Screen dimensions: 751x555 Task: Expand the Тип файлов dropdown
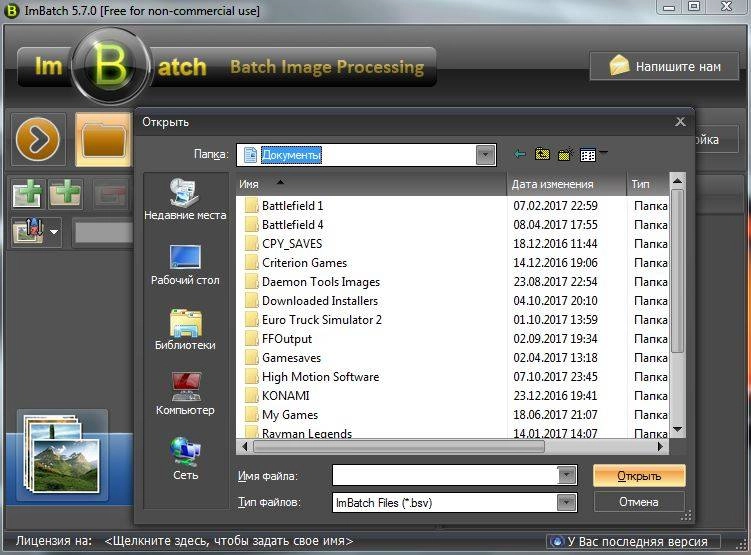click(x=566, y=502)
